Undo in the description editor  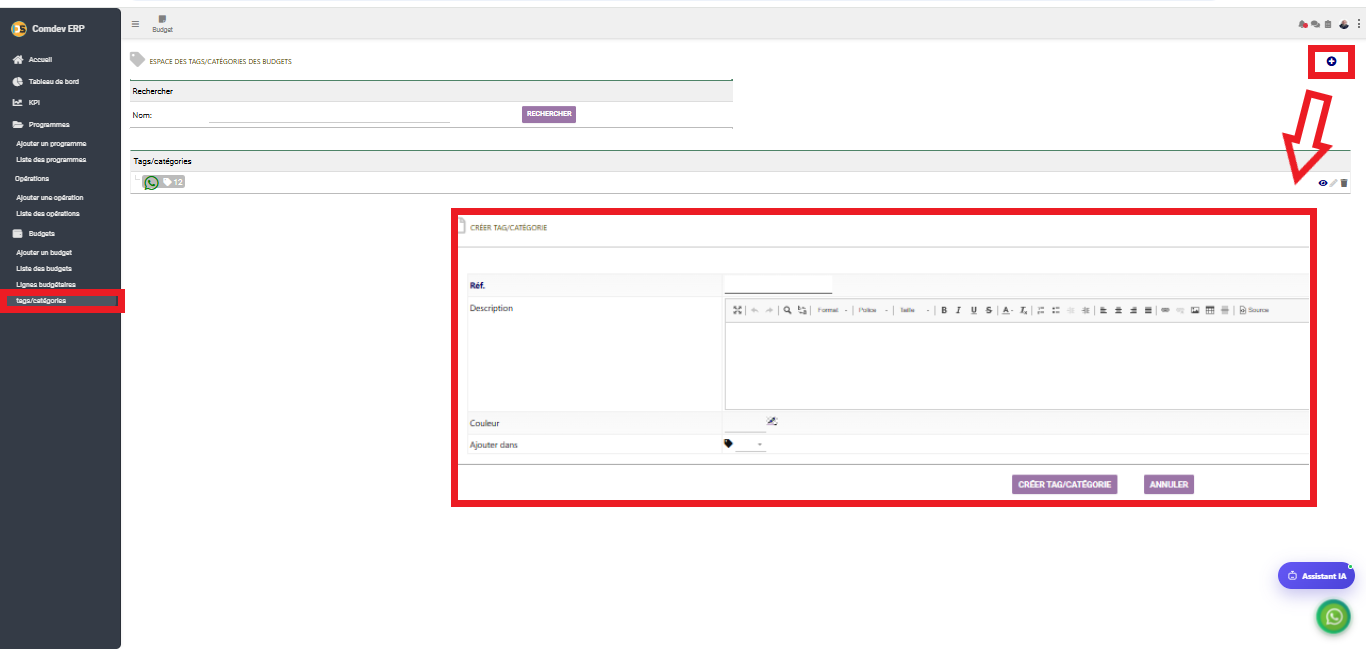755,310
